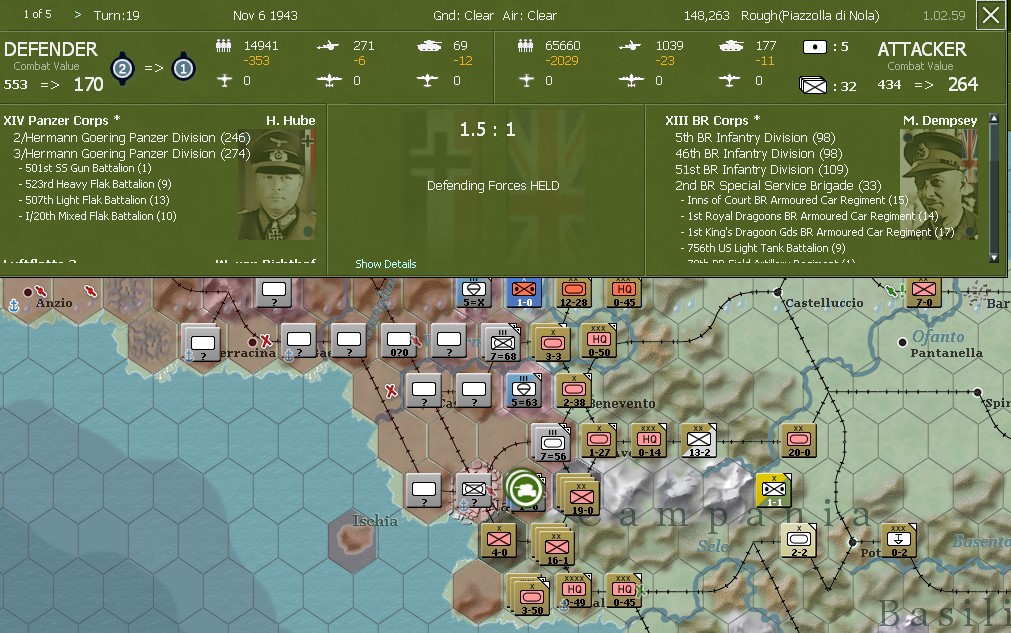Select 5th BR Infantry Division row
1011x633 pixels.
tap(755, 137)
